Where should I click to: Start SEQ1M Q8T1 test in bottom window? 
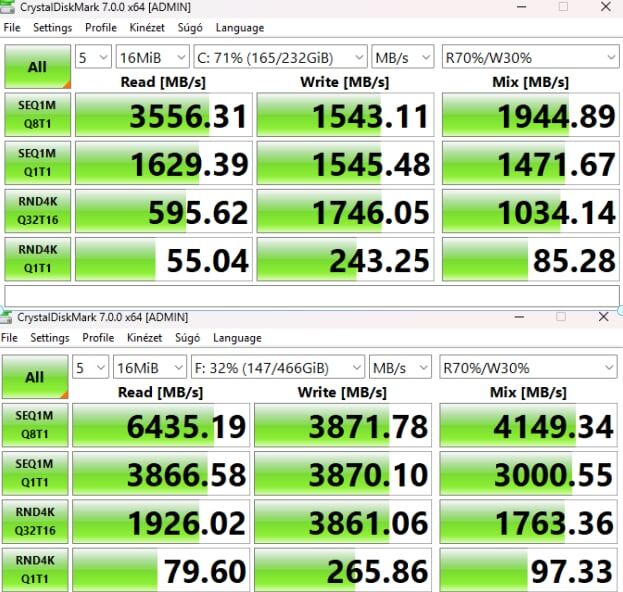pyautogui.click(x=35, y=425)
